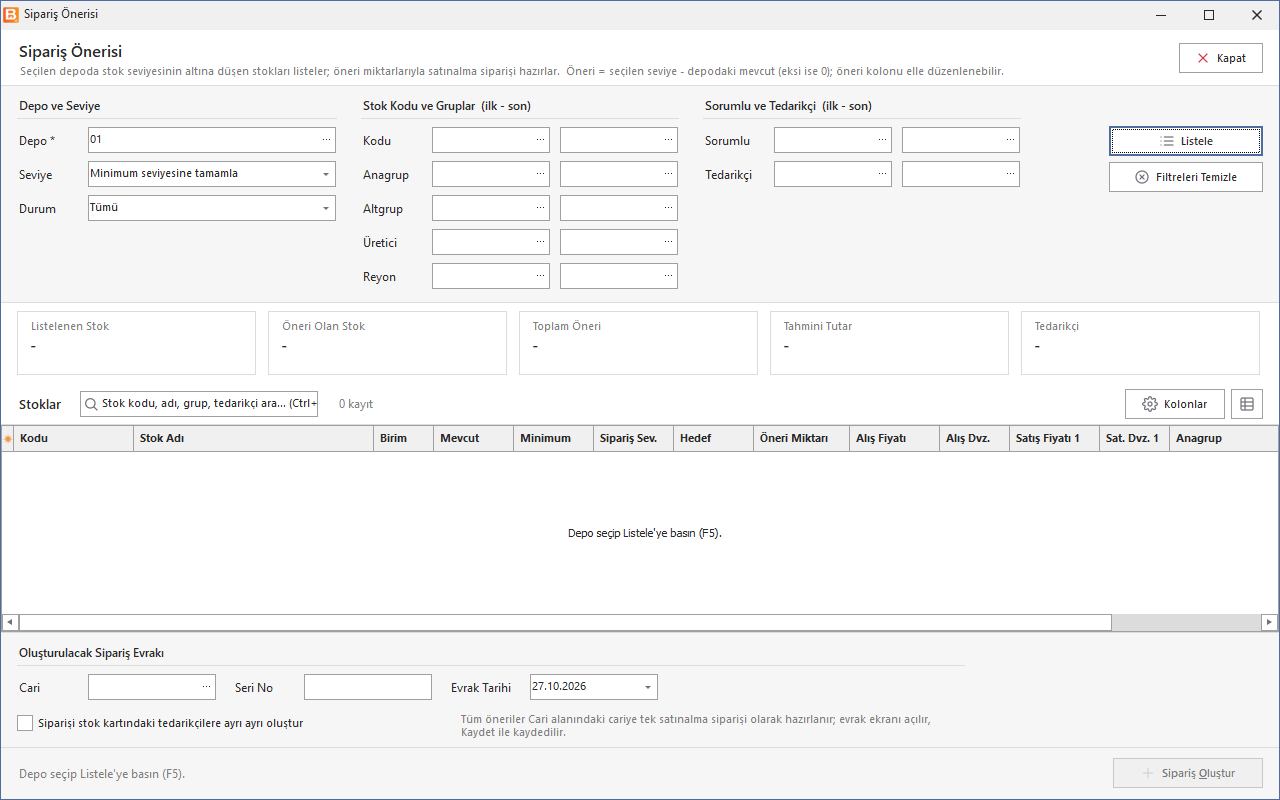
Task: Click the asterisk row selector in the grid header
Action: [8, 438]
